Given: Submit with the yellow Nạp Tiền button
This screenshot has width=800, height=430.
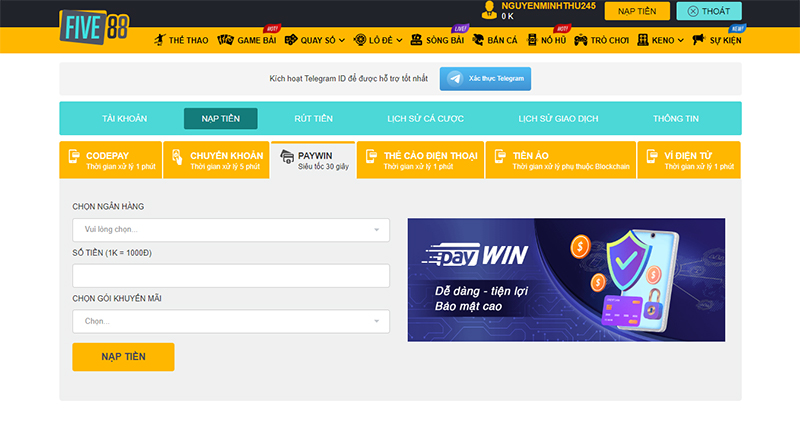Looking at the screenshot, I should point(123,357).
